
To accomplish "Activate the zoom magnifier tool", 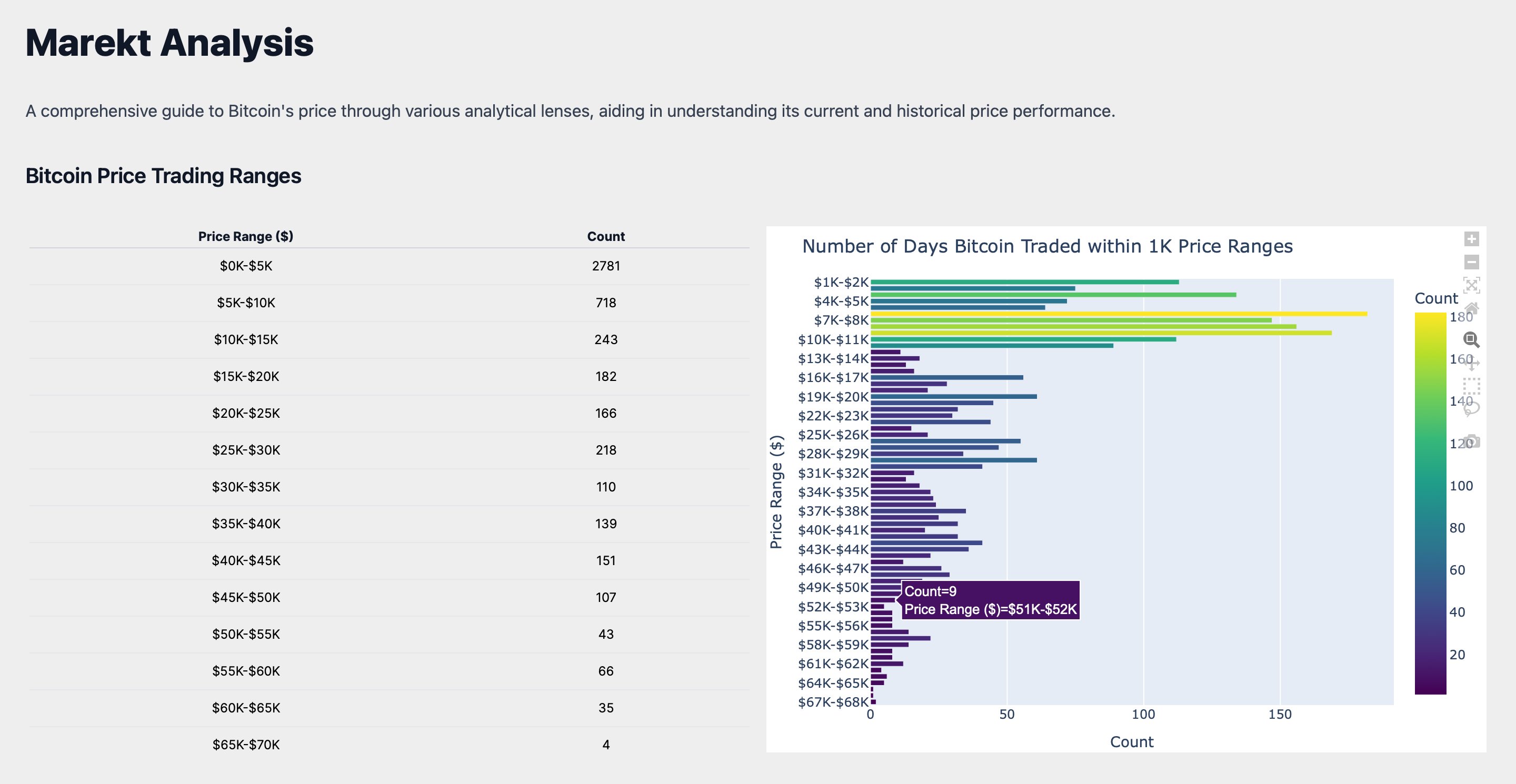I will pyautogui.click(x=1471, y=339).
